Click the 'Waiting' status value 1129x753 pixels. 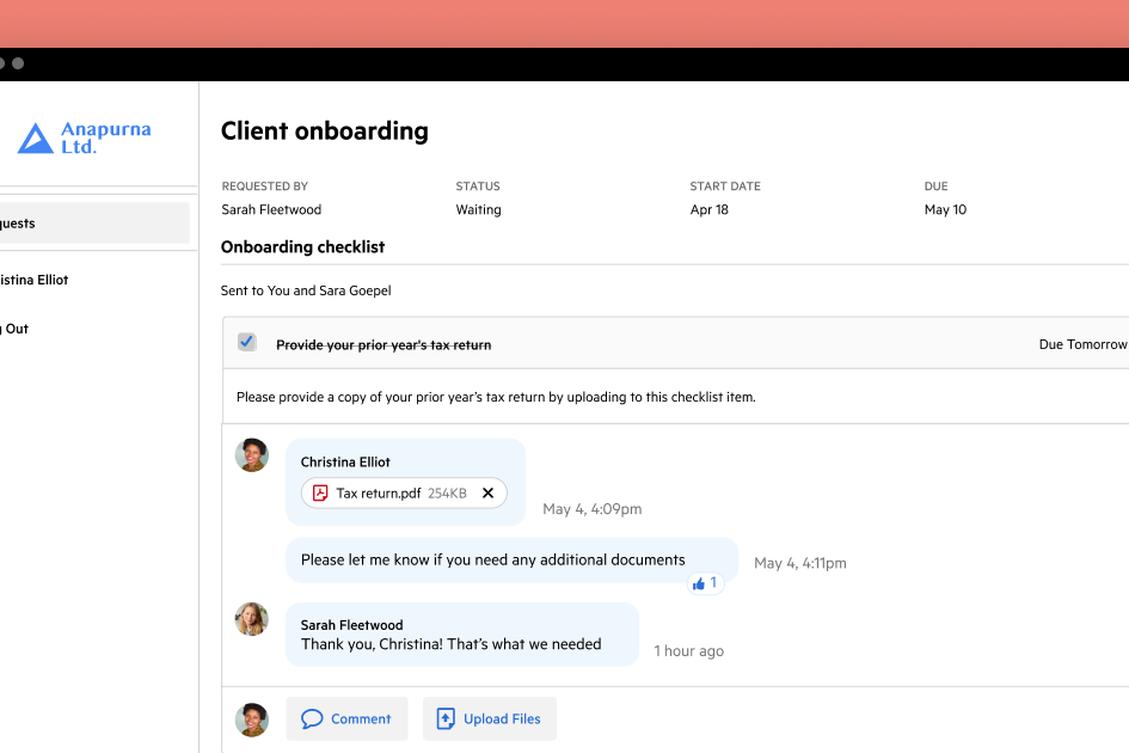coord(479,209)
